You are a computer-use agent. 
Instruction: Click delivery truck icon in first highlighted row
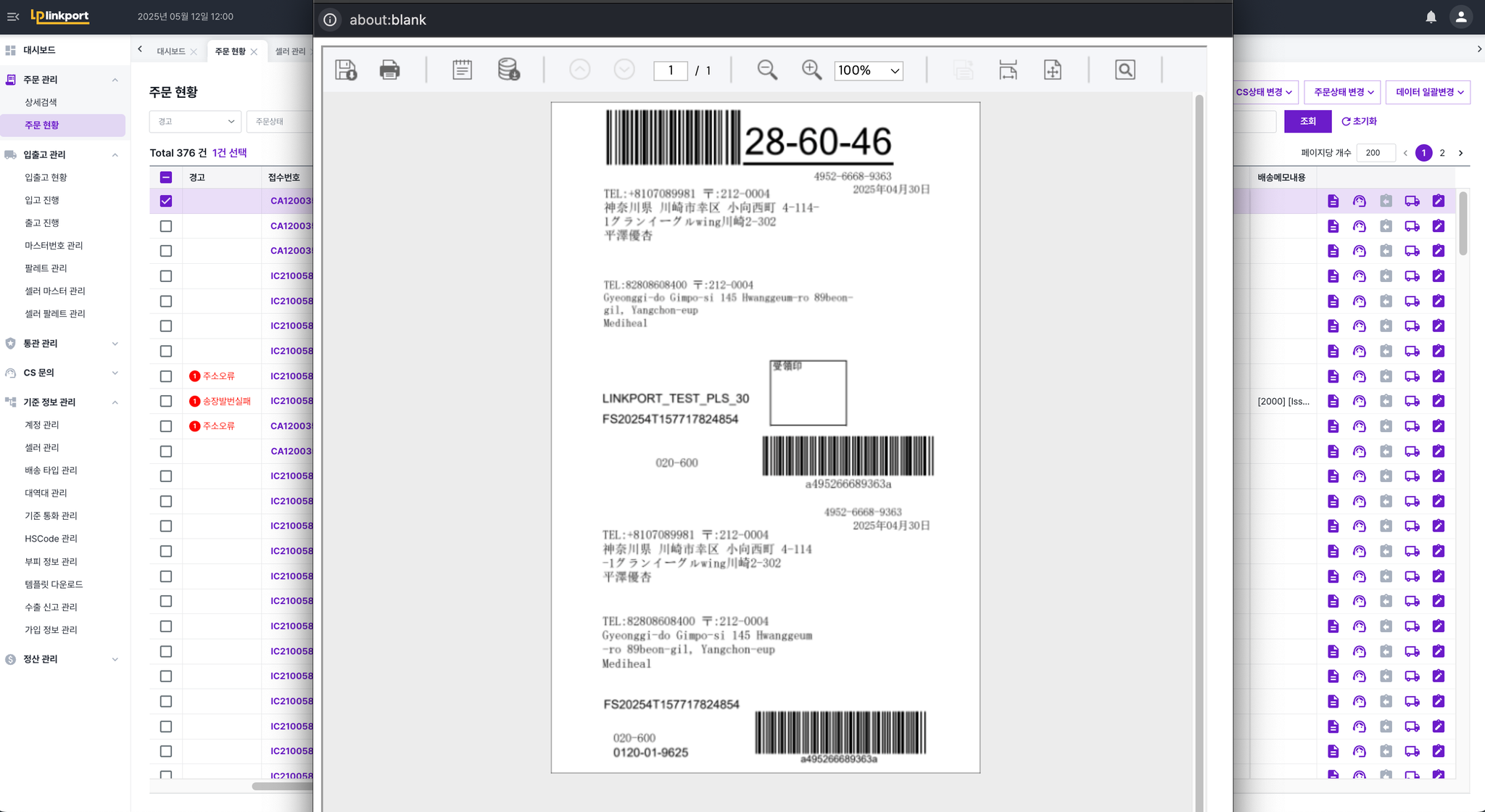(1412, 201)
